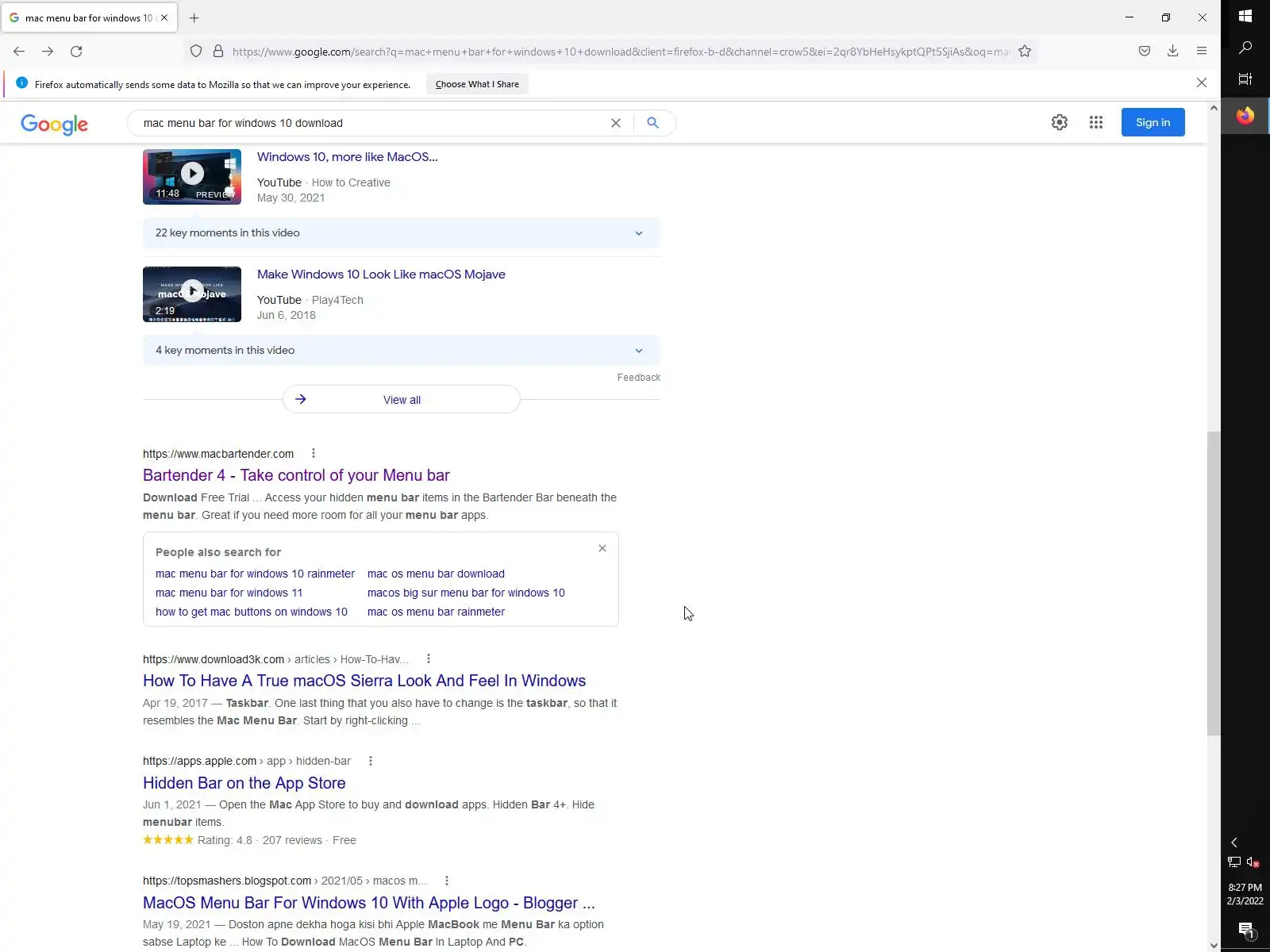Focus the Firefox address bar URL

tap(619, 52)
